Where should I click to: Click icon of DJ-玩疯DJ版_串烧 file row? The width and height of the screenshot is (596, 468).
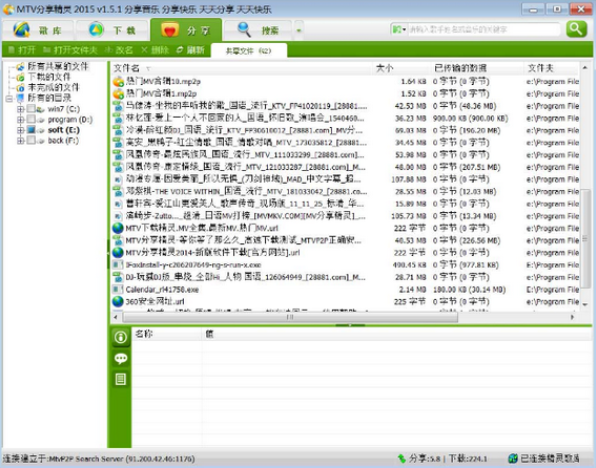coord(118,277)
